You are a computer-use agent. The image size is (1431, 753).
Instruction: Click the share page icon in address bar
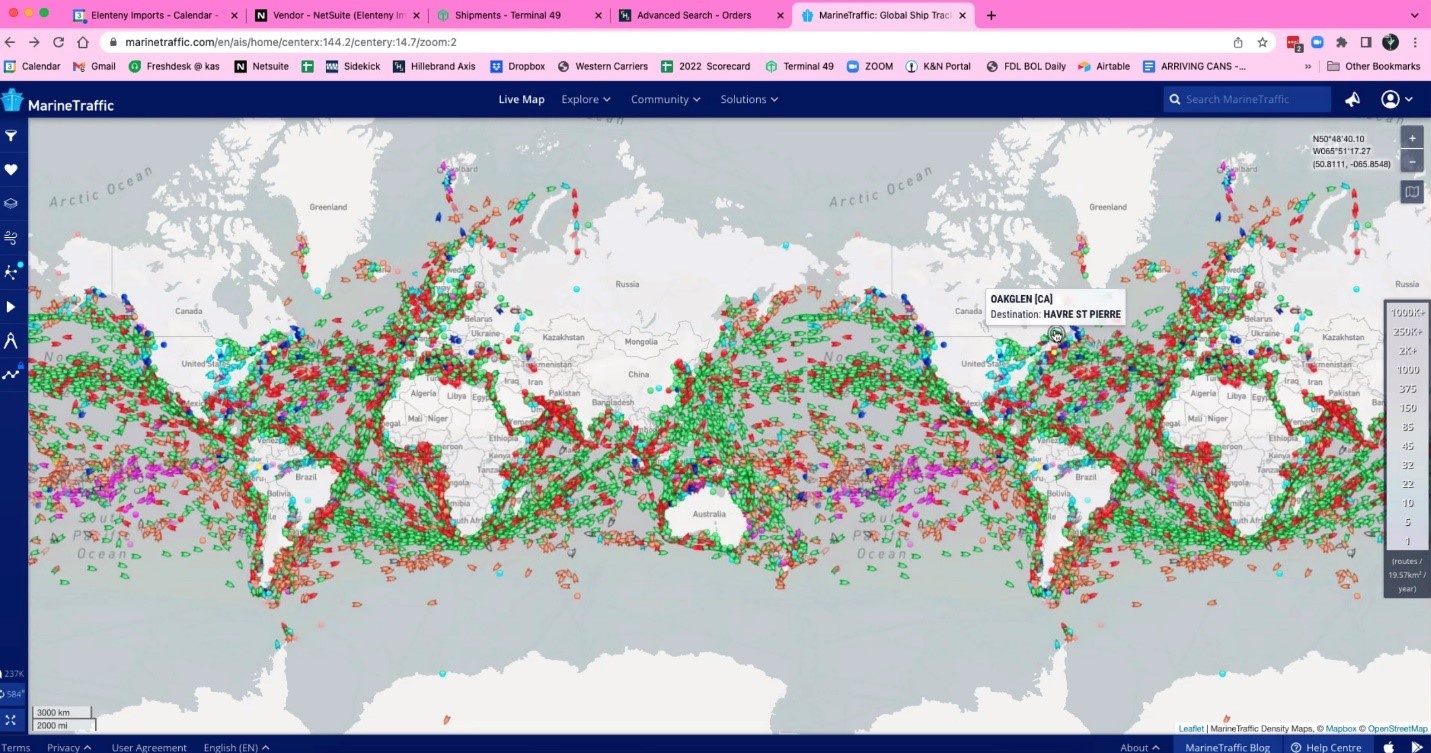1238,42
